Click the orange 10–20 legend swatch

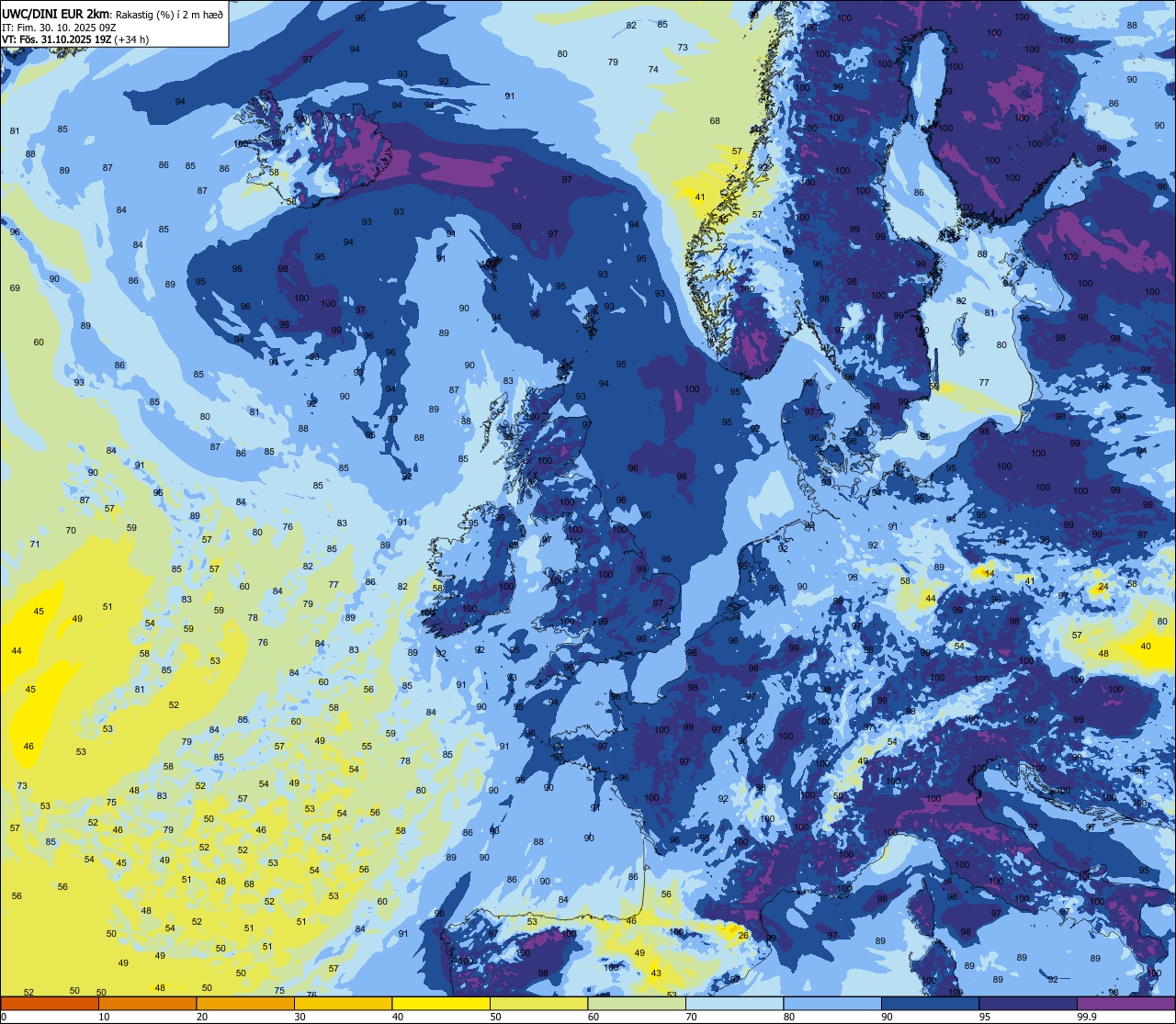tap(147, 1003)
